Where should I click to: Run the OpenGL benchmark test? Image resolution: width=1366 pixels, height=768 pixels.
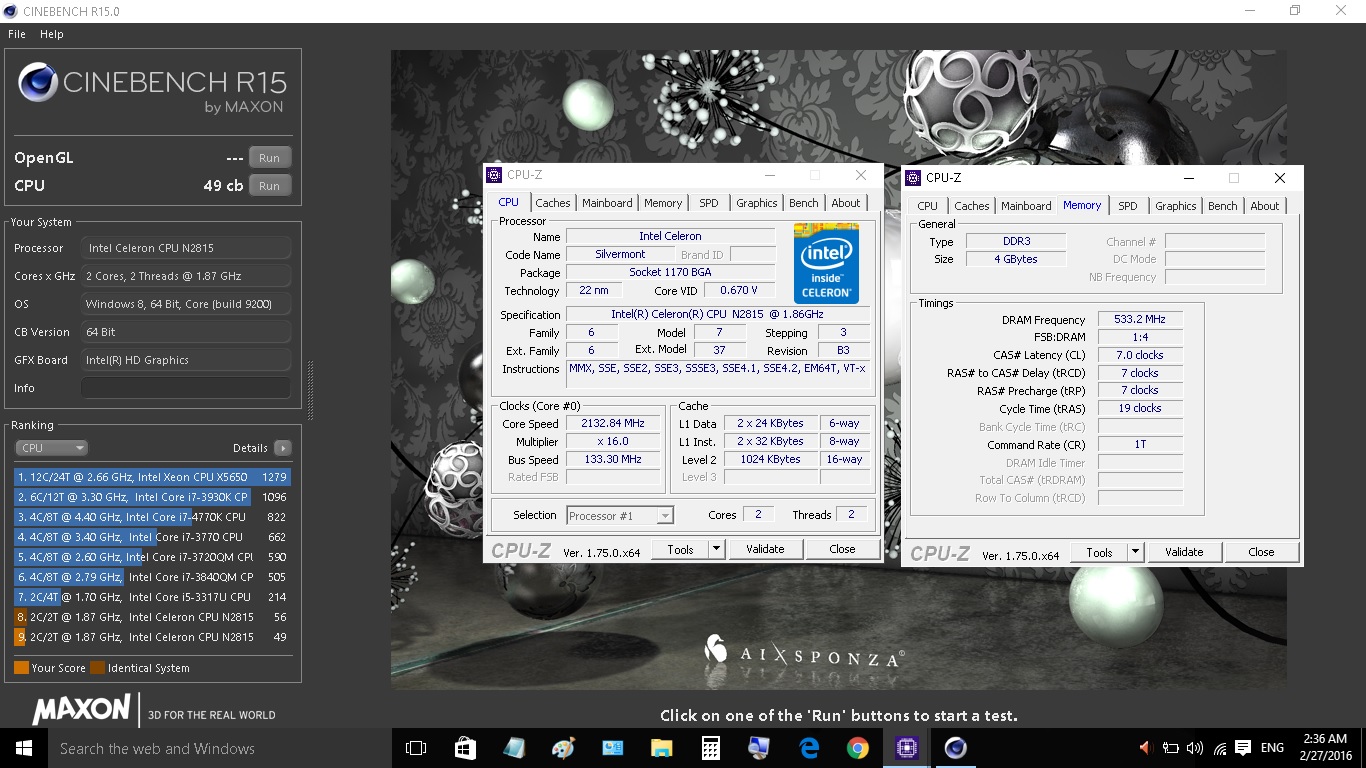[269, 158]
